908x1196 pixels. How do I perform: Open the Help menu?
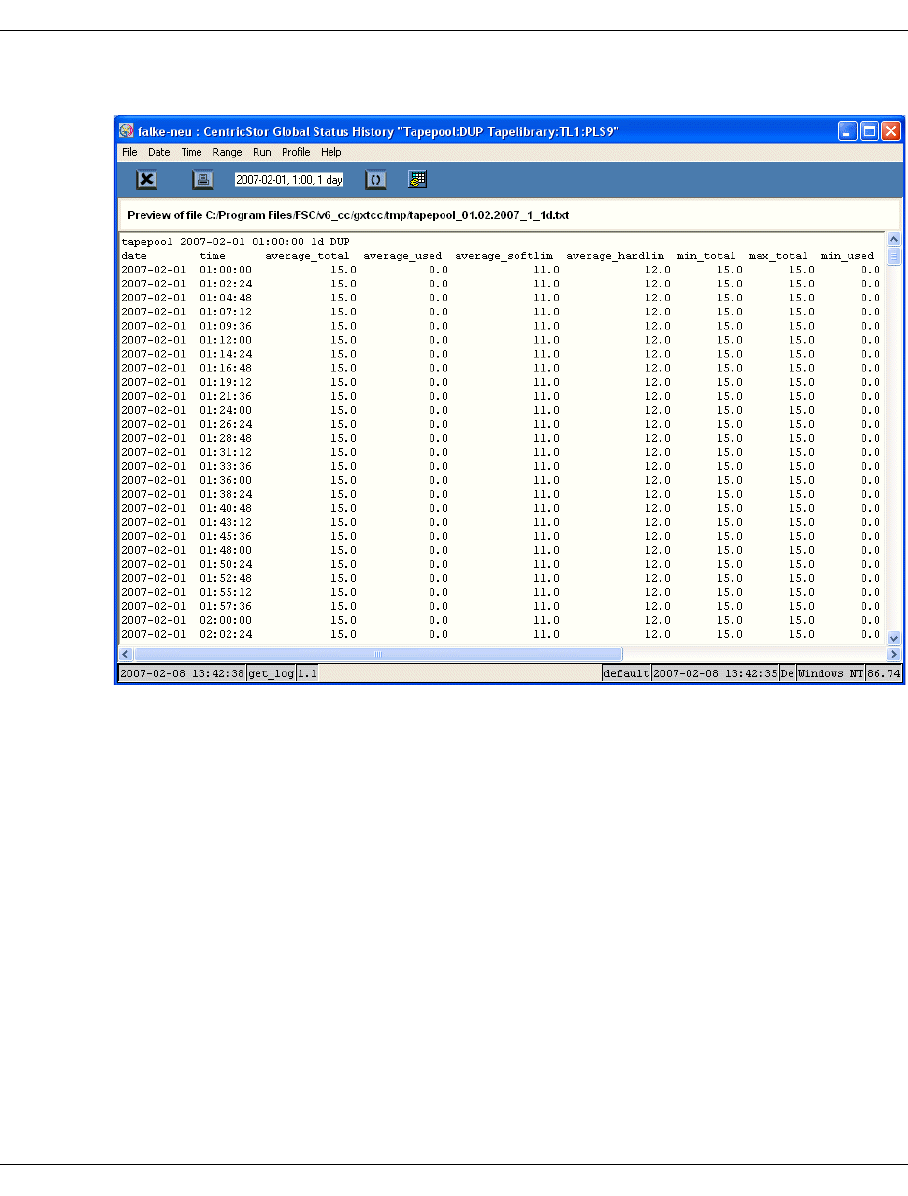click(x=331, y=153)
